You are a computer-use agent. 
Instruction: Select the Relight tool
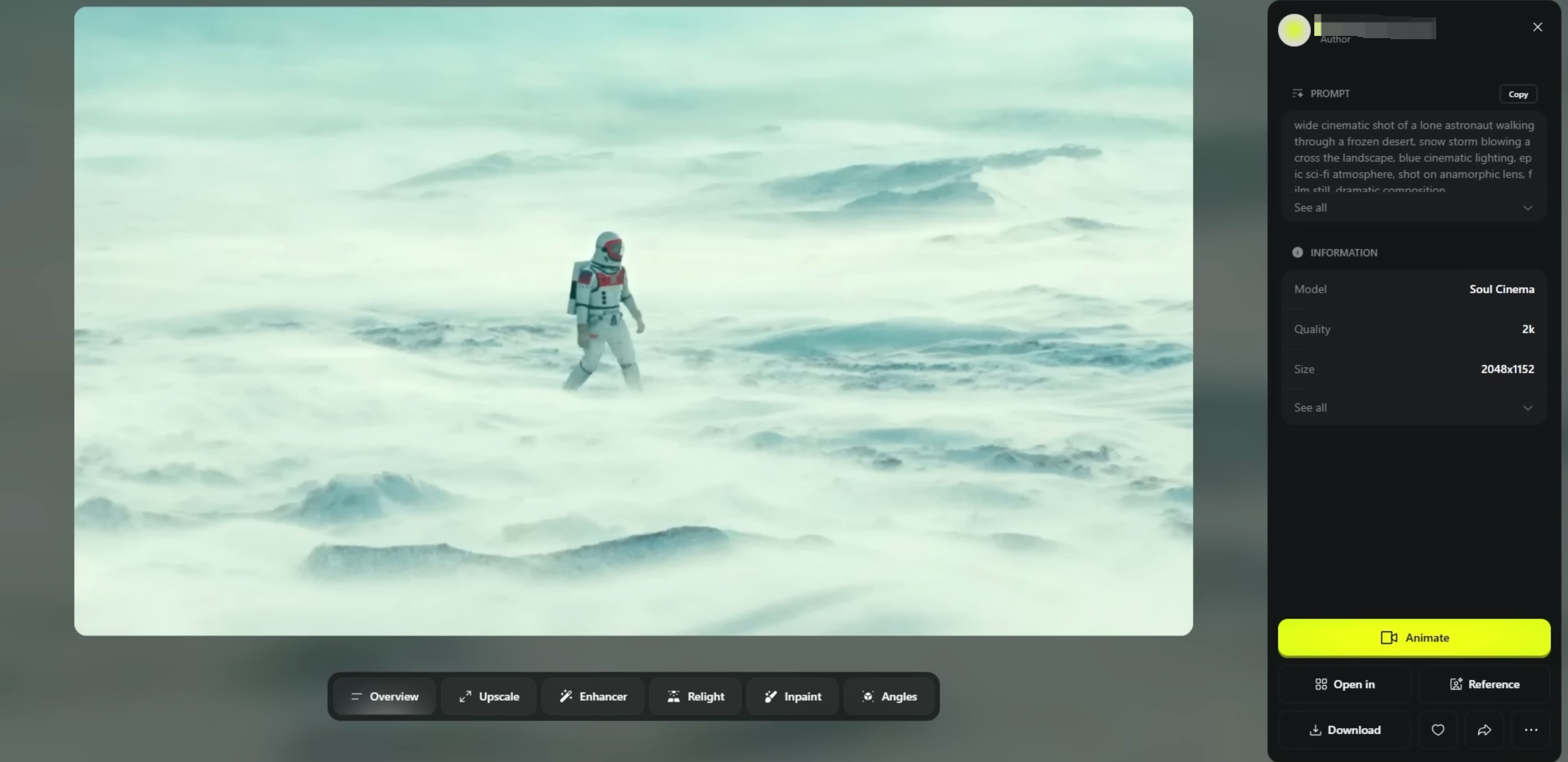tap(695, 696)
